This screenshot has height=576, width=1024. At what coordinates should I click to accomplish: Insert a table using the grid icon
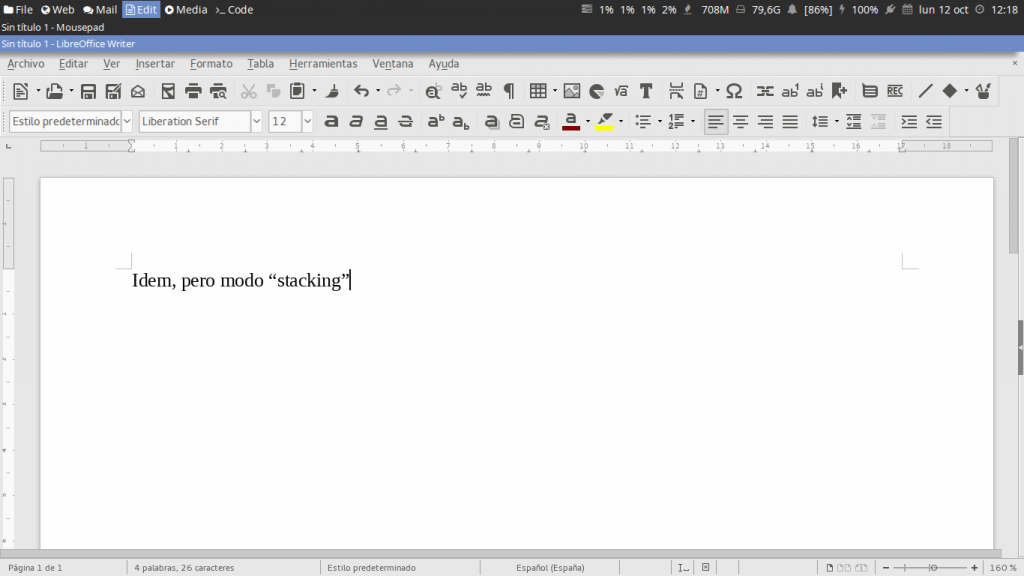tap(538, 91)
